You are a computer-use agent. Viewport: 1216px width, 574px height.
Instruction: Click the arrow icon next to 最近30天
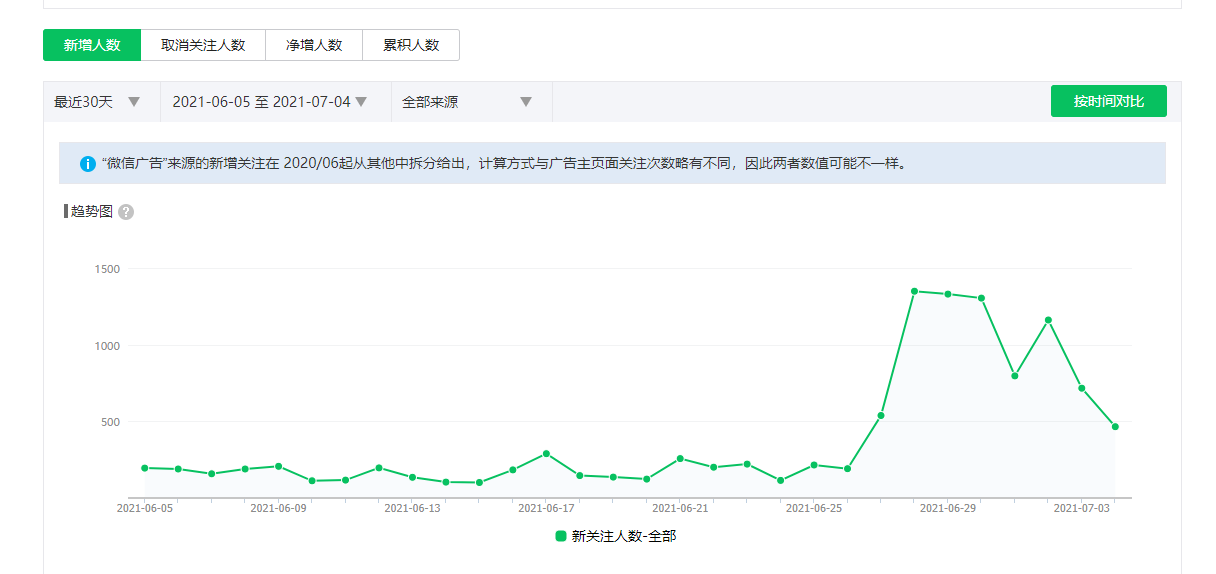pos(134,102)
